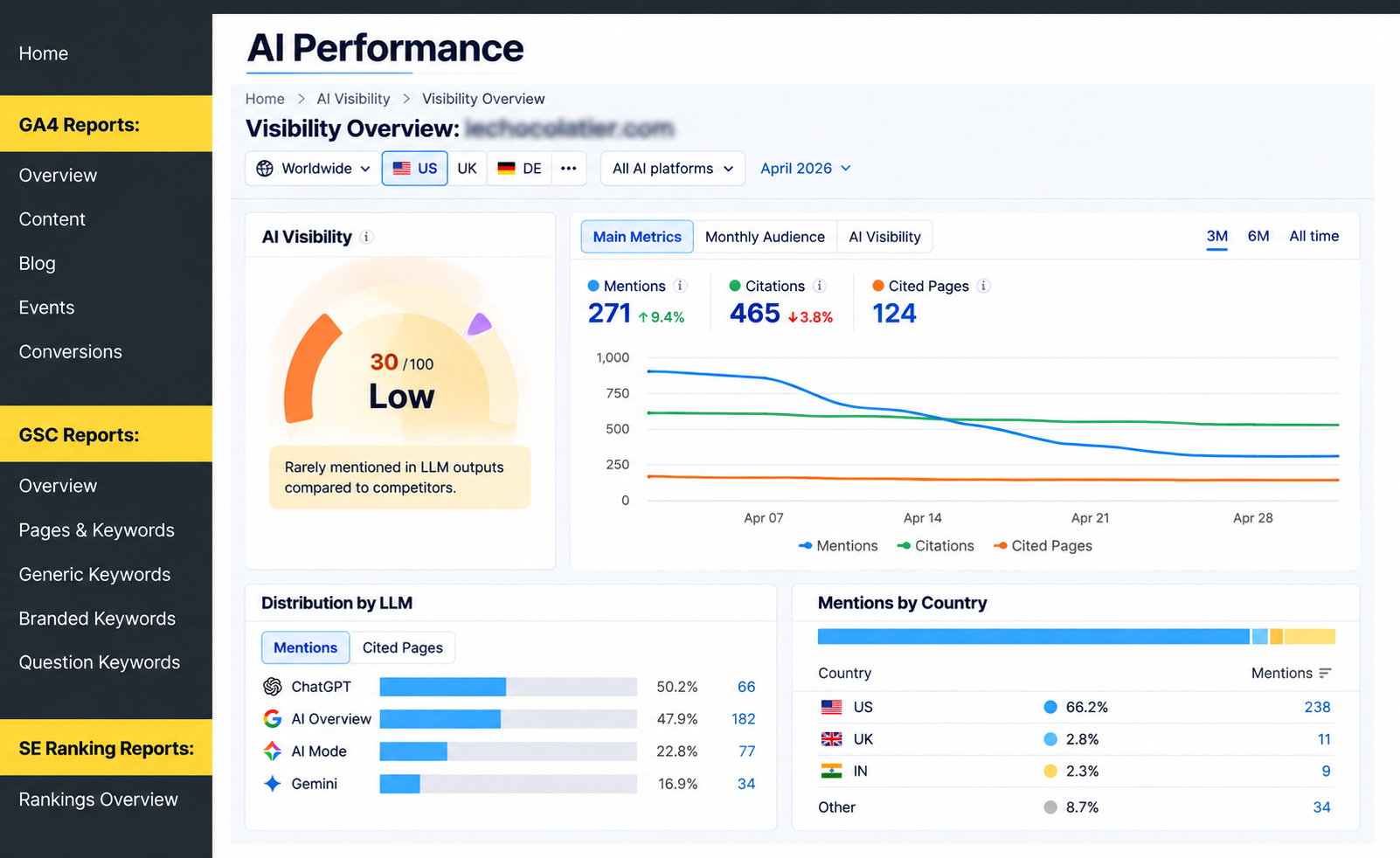This screenshot has height=858, width=1400.
Task: Open the April 2026 date dropdown
Action: coord(806,169)
